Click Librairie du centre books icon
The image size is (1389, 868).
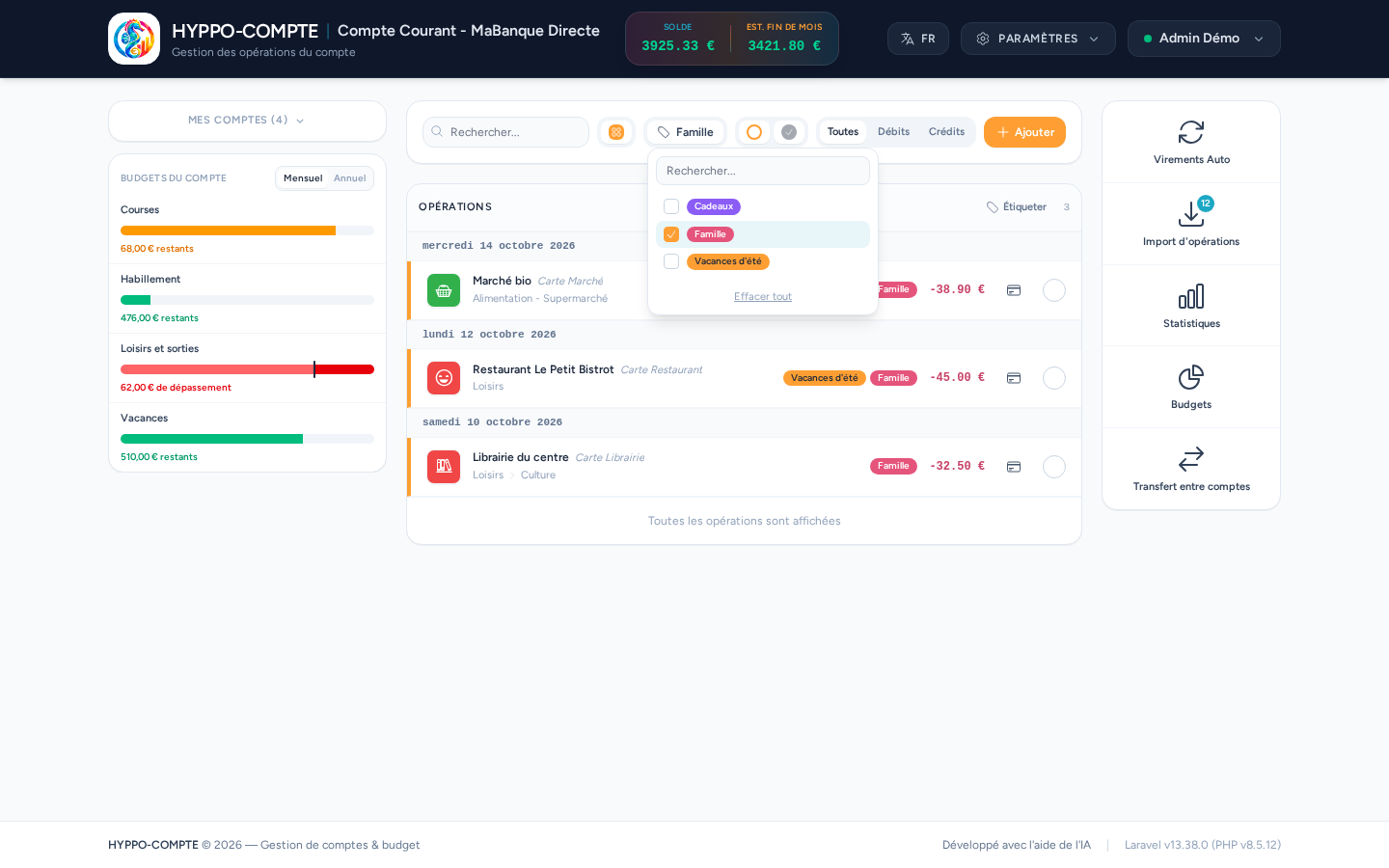[x=444, y=467]
